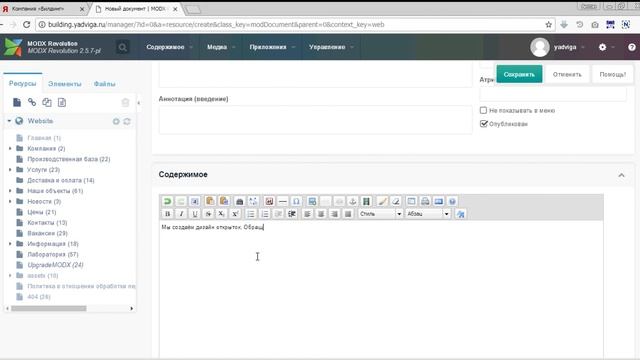Screen dimensions: 640x360
Task: Create new weblink (chain icon)
Action: click(x=32, y=102)
